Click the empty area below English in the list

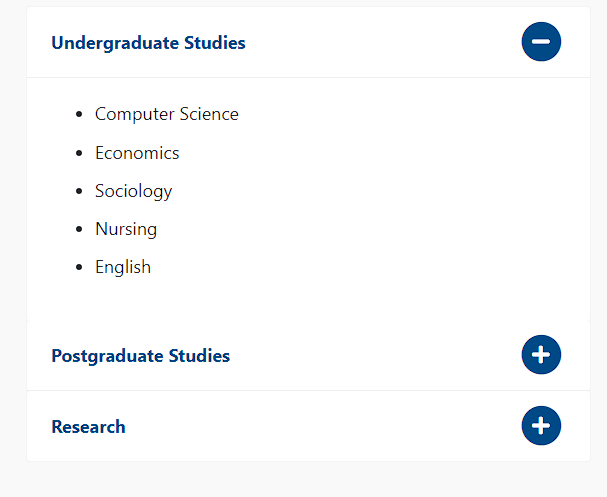point(308,299)
